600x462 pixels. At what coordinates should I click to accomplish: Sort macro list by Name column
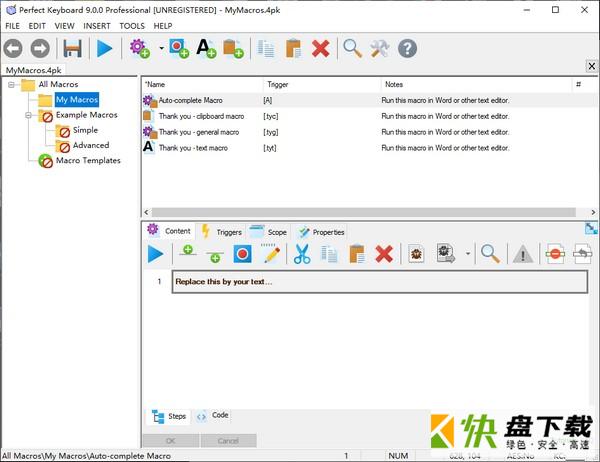click(x=203, y=85)
